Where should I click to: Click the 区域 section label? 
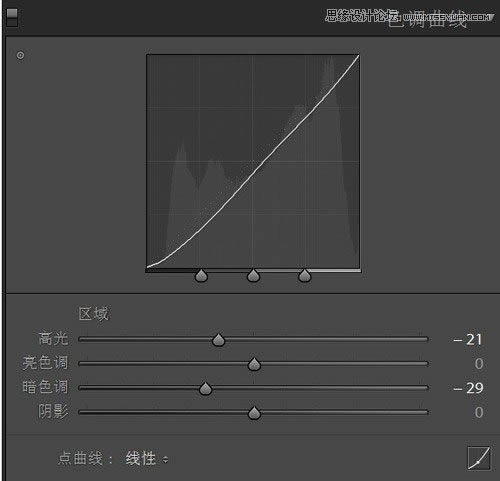(x=94, y=314)
